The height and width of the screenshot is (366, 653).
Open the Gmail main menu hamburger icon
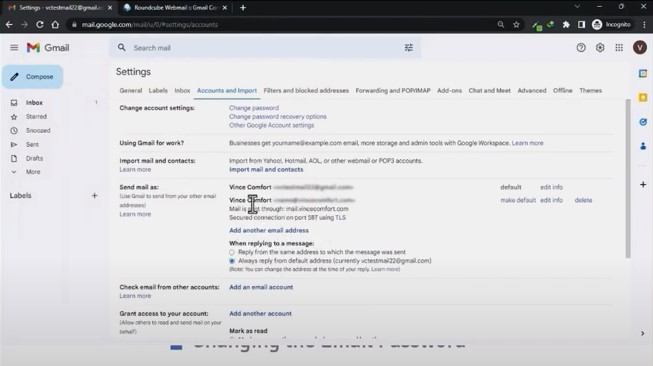(x=14, y=48)
